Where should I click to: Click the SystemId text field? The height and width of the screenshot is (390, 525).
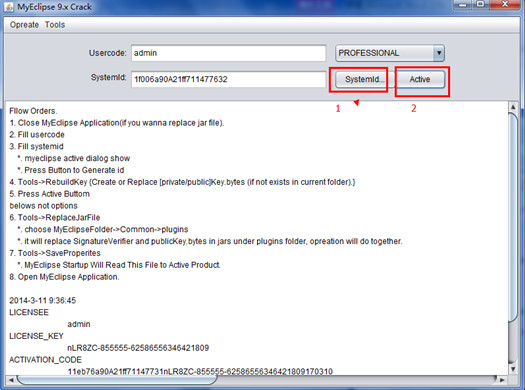(229, 79)
